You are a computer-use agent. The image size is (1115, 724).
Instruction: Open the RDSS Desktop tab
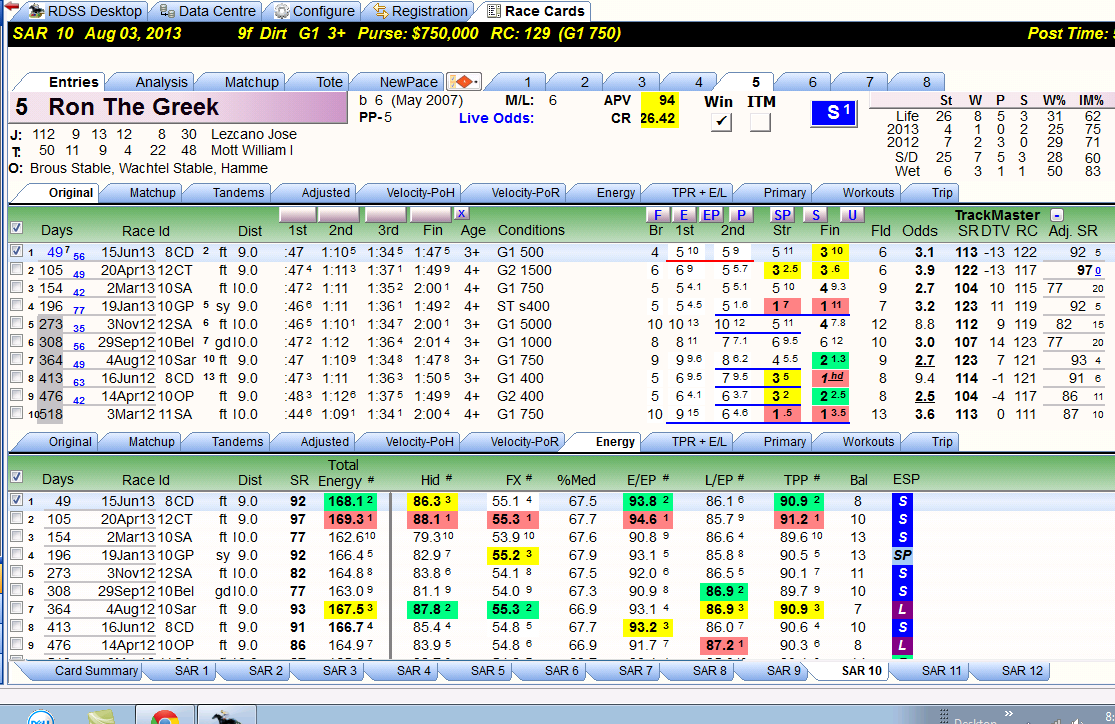85,11
